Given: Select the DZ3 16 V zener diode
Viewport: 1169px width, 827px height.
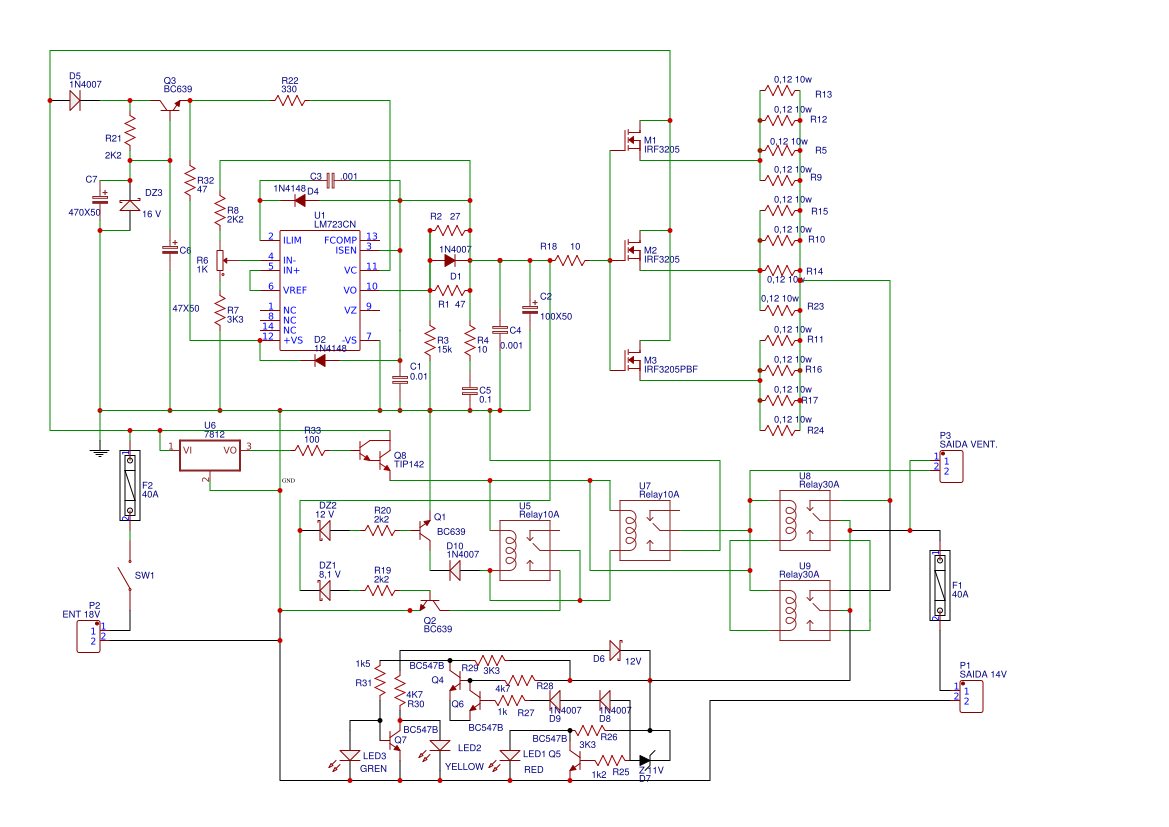Looking at the screenshot, I should pyautogui.click(x=130, y=205).
